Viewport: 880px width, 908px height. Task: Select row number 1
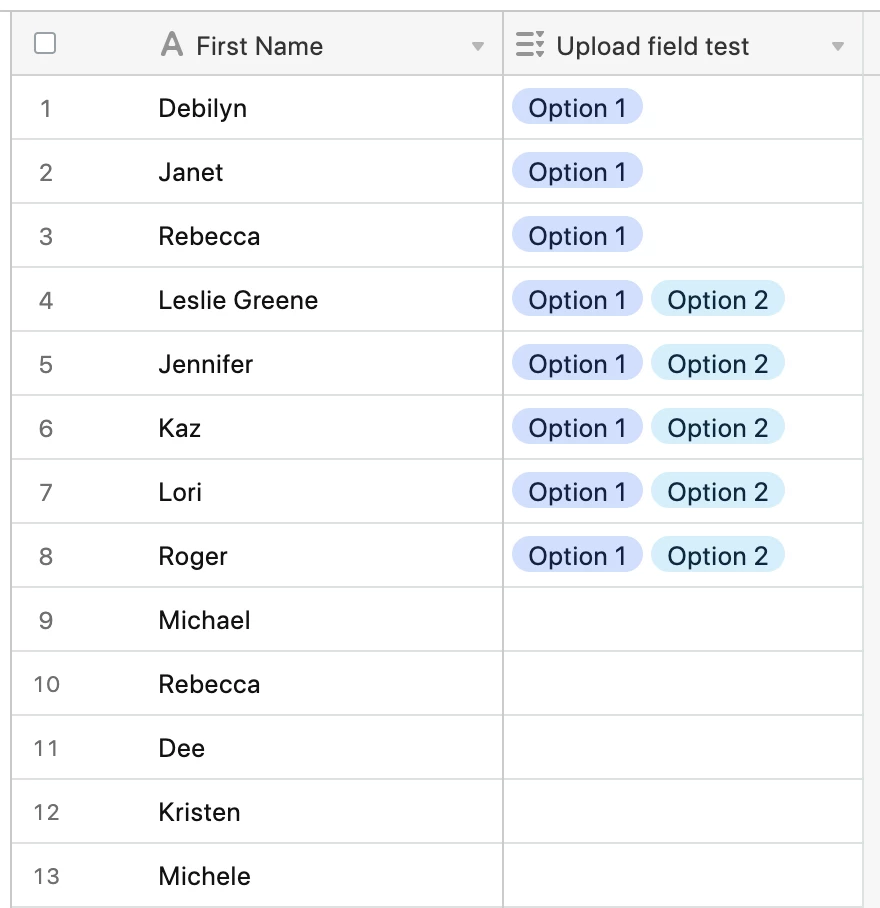point(46,108)
